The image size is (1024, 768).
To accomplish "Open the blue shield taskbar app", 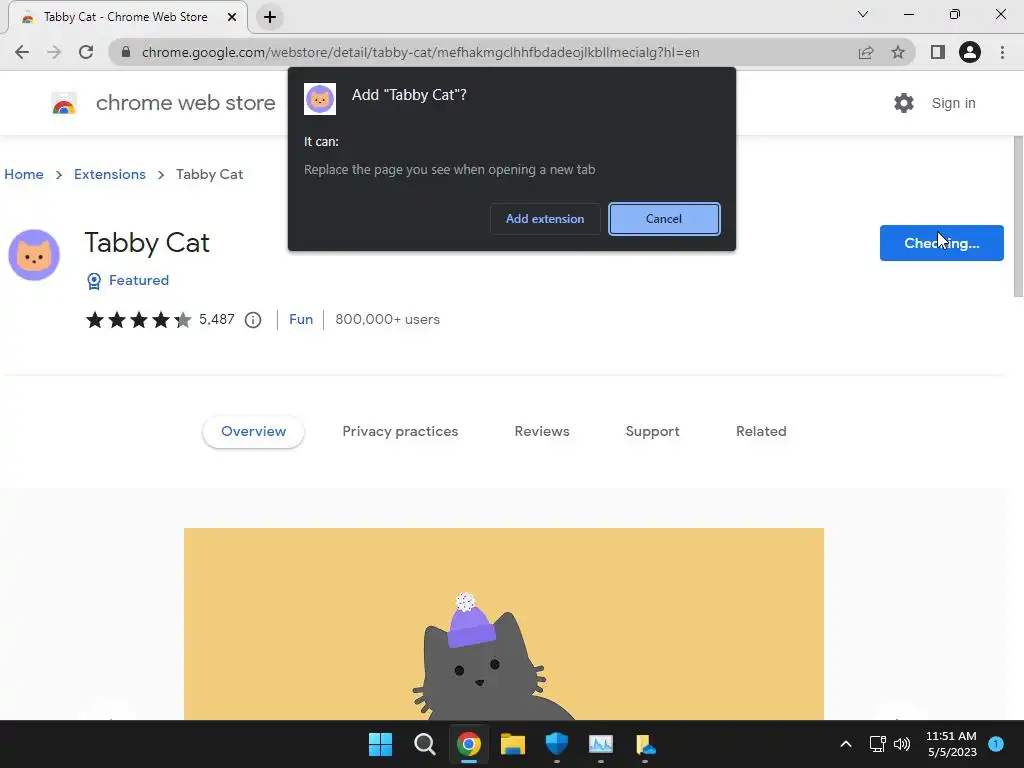I will pos(557,744).
